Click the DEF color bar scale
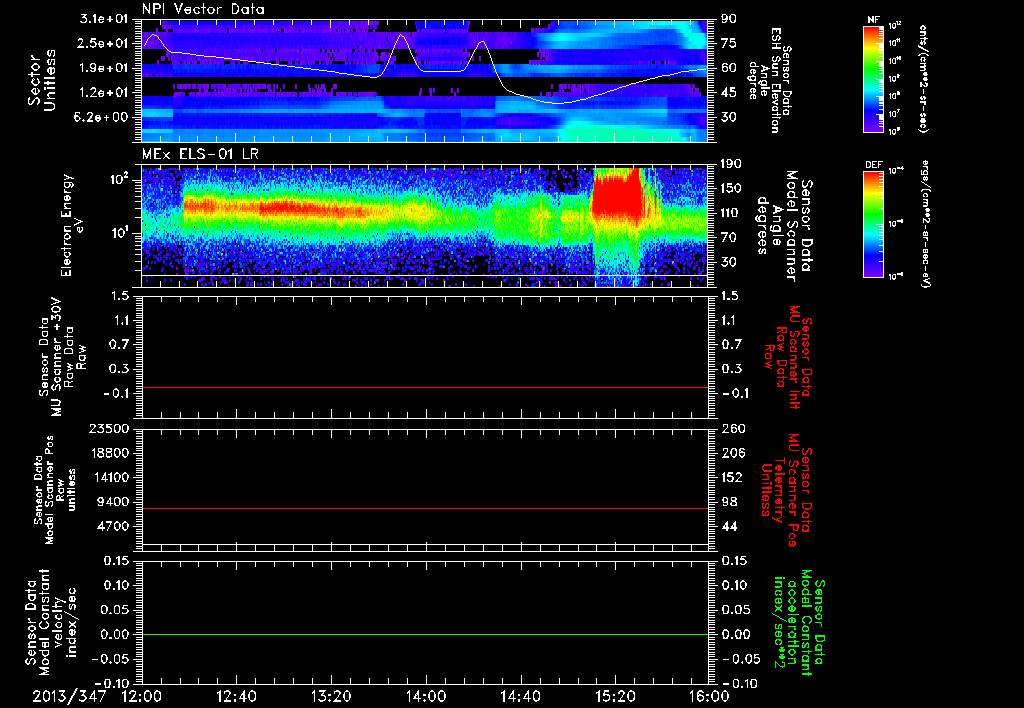Screen dimensions: 1024x708 874,224
